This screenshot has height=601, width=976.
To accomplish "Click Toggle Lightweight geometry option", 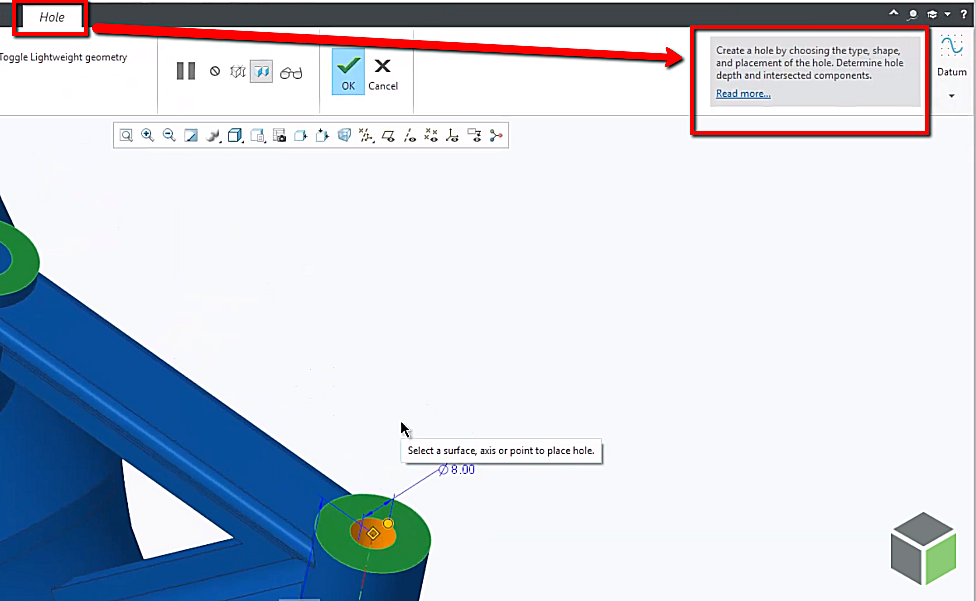I will (63, 57).
